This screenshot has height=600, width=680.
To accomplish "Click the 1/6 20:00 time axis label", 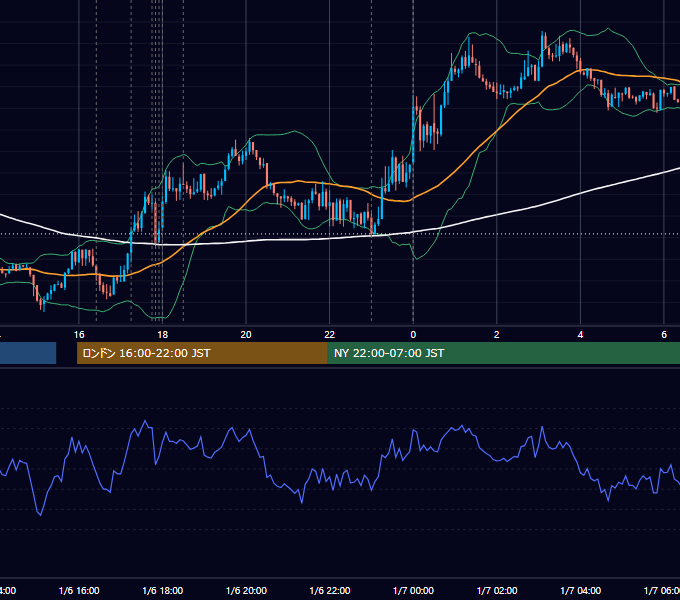I will (246, 590).
